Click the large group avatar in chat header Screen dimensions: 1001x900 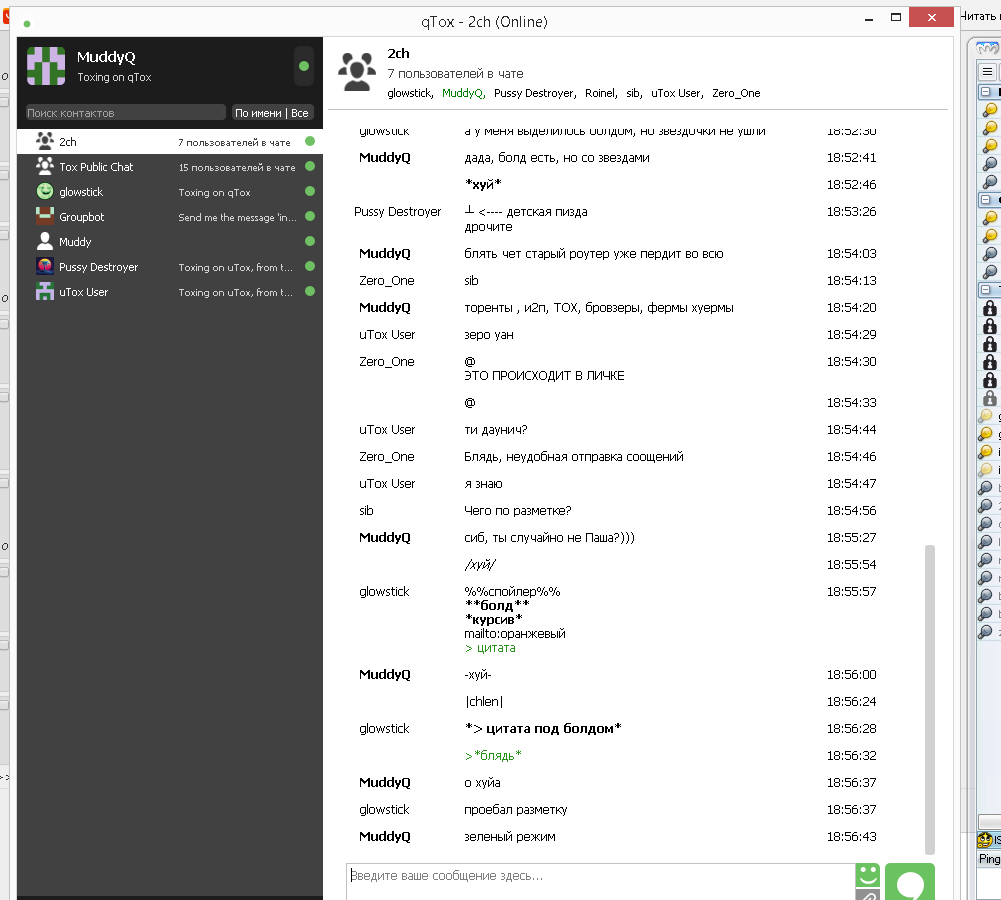(357, 71)
